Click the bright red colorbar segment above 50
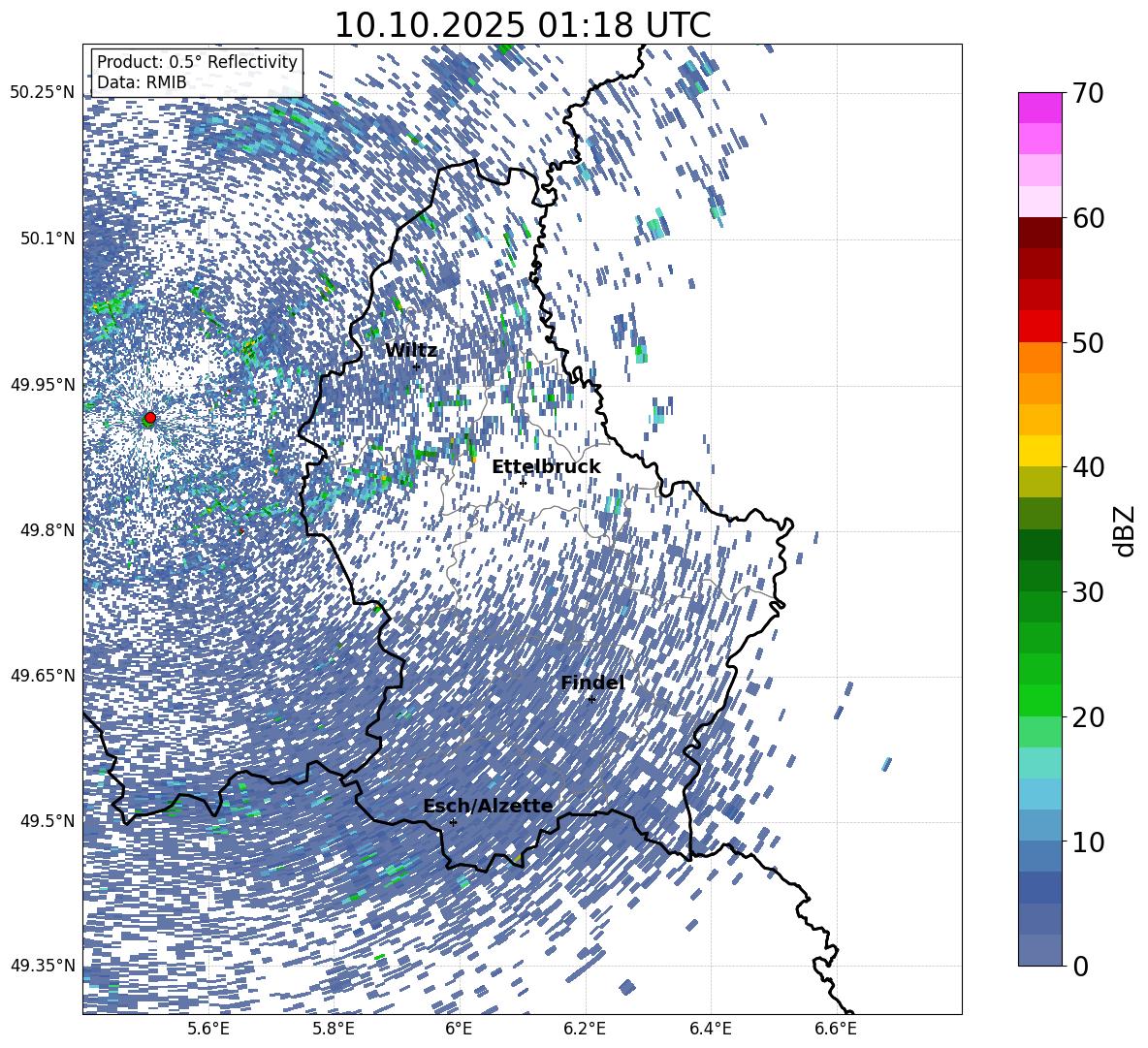 click(x=1039, y=327)
